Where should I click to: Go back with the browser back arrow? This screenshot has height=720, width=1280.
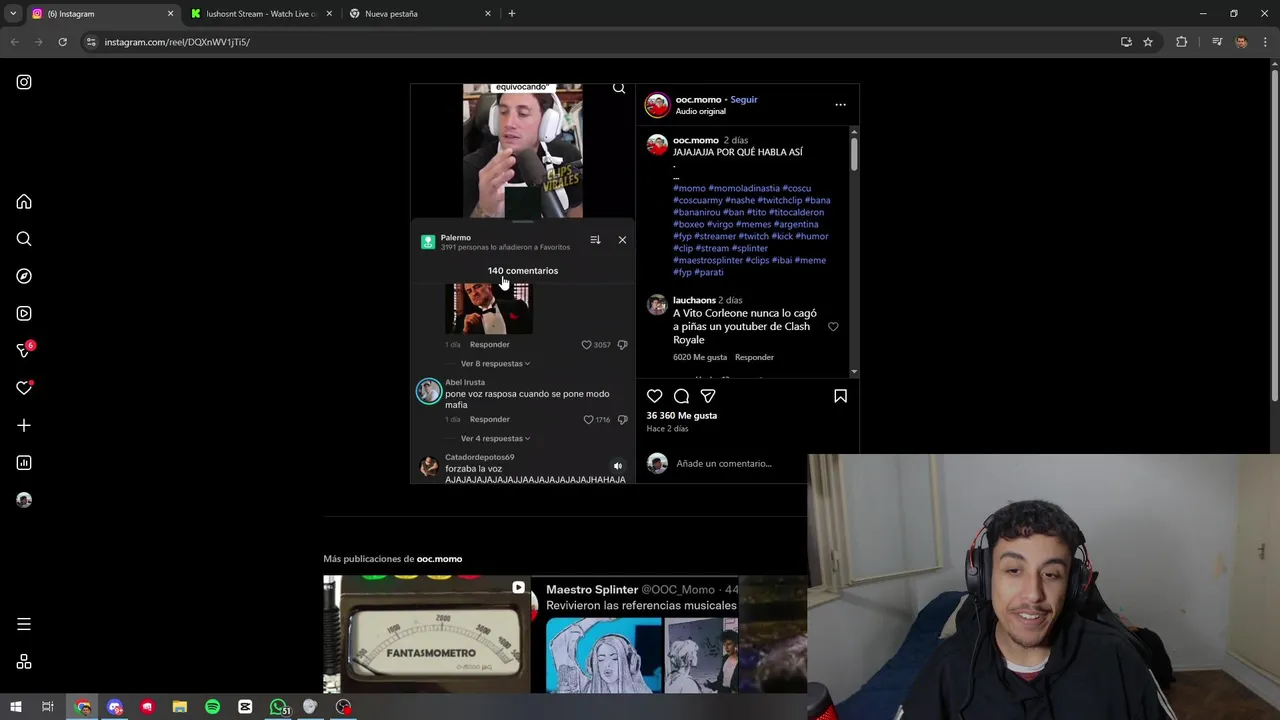[14, 42]
